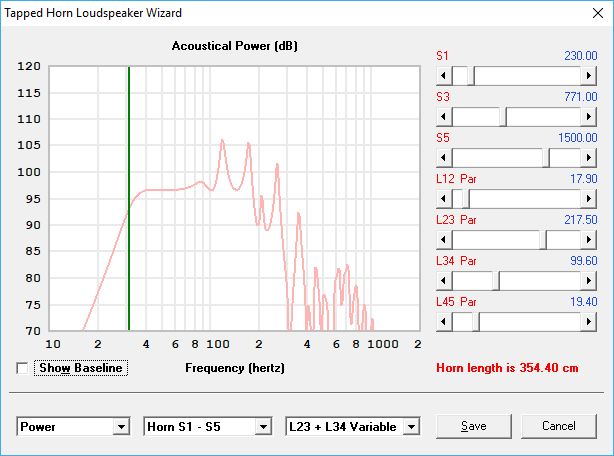This screenshot has width=614, height=456.
Task: Click the Save button
Action: [x=474, y=426]
